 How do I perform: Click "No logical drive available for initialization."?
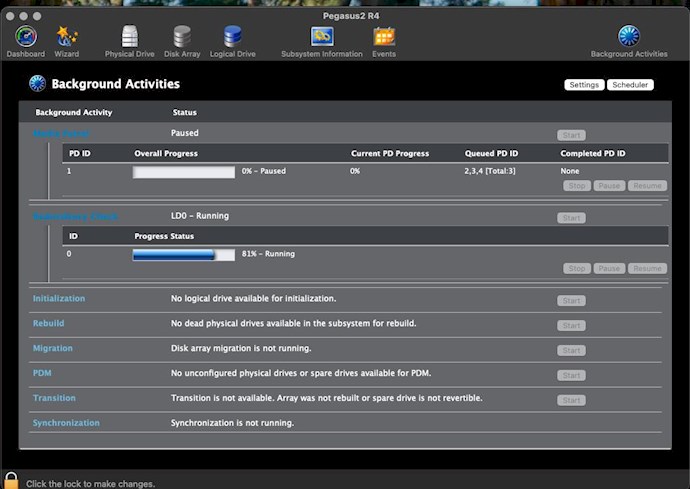point(253,298)
